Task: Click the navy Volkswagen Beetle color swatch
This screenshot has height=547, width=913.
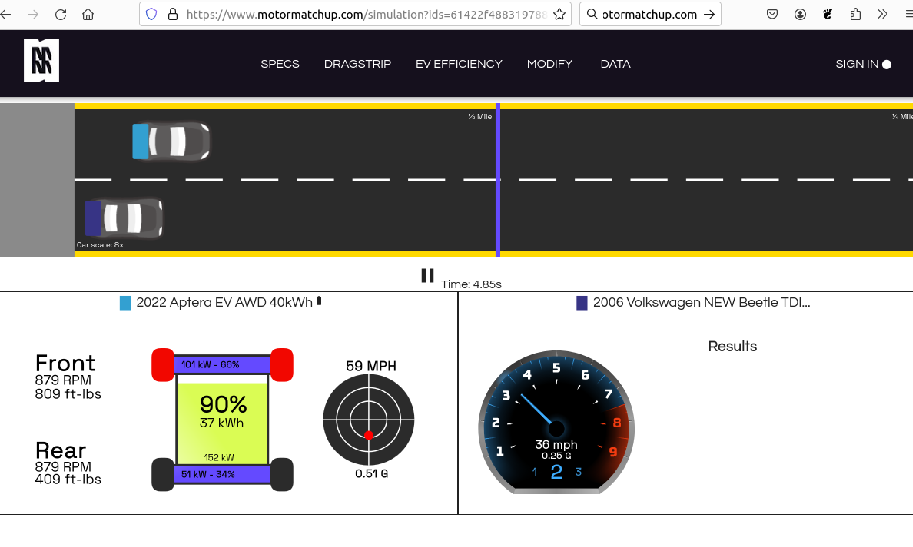Action: (582, 303)
